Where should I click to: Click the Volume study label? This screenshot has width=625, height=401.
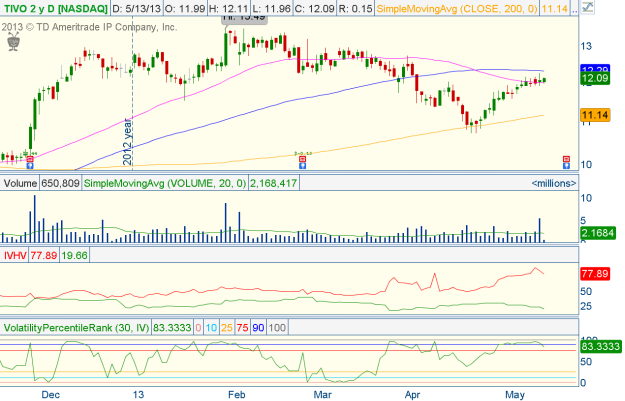click(17, 183)
